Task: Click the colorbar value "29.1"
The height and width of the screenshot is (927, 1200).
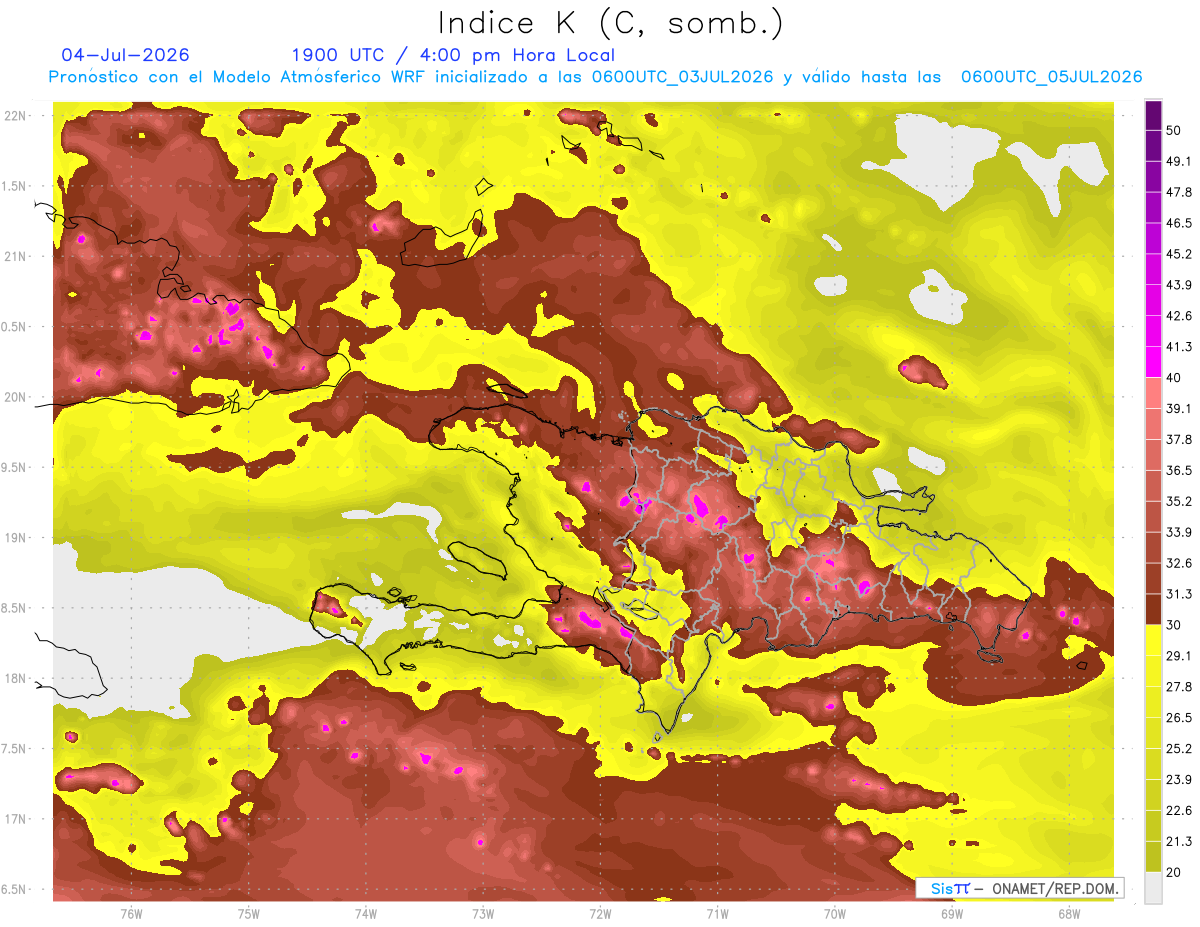Action: tap(1180, 655)
